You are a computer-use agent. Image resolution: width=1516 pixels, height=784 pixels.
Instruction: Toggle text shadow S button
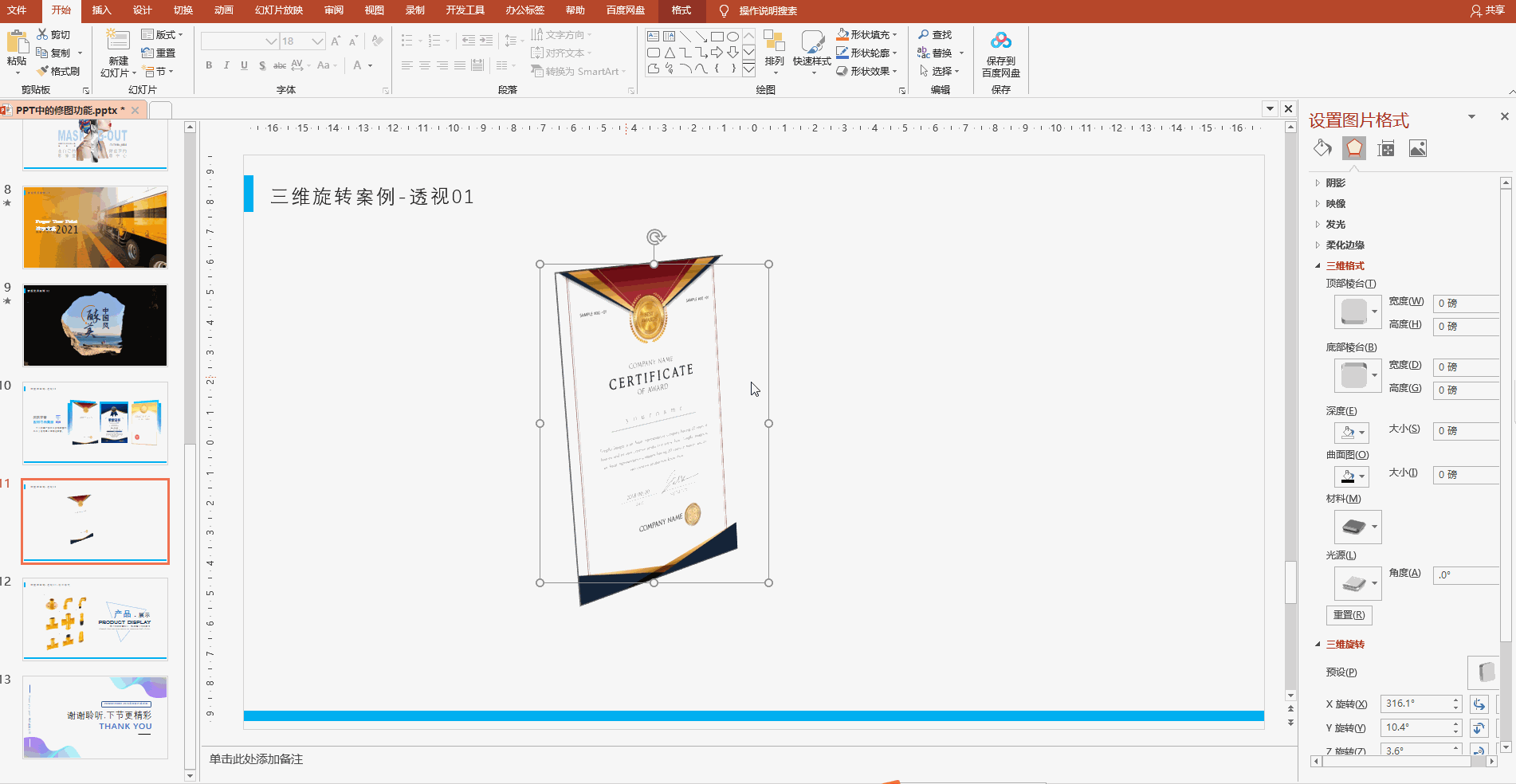(262, 65)
